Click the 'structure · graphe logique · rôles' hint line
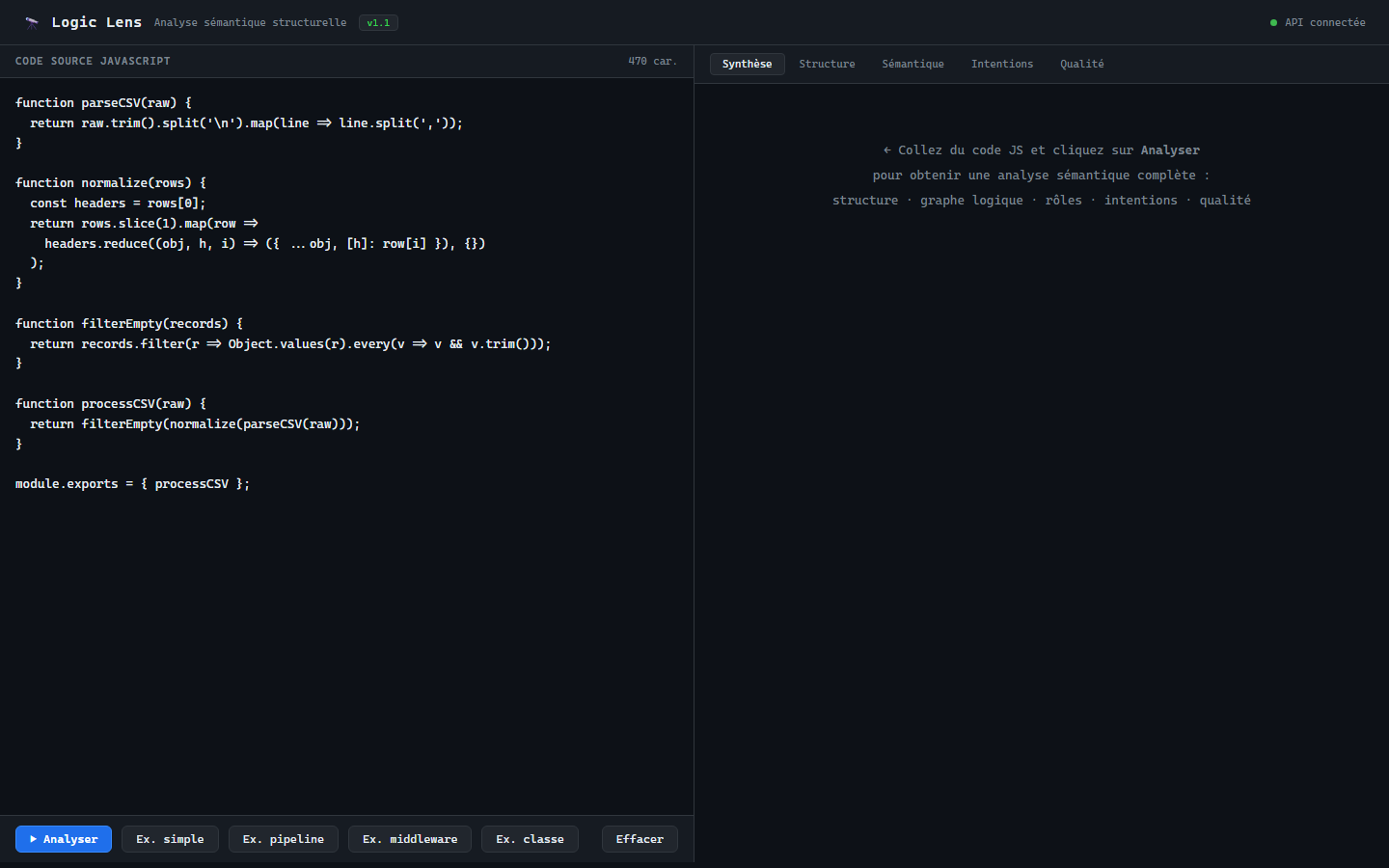 point(1042,200)
